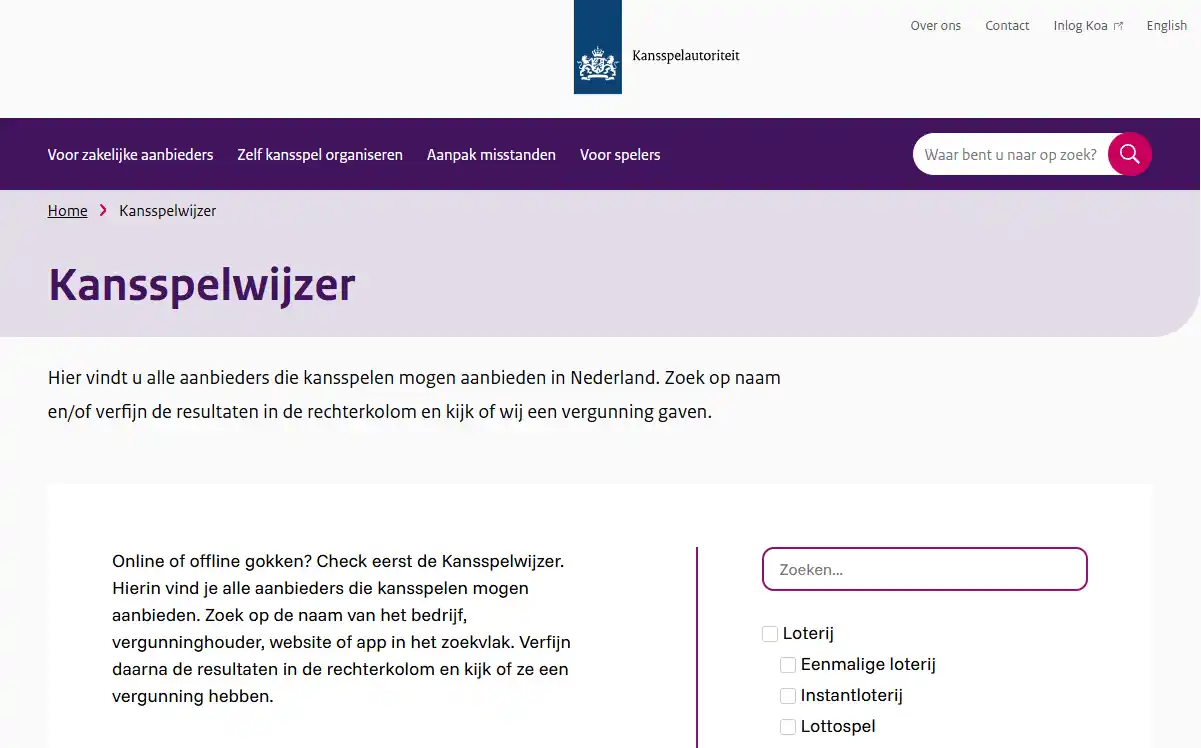Open the Contact link
1201x748 pixels.
click(x=1007, y=26)
